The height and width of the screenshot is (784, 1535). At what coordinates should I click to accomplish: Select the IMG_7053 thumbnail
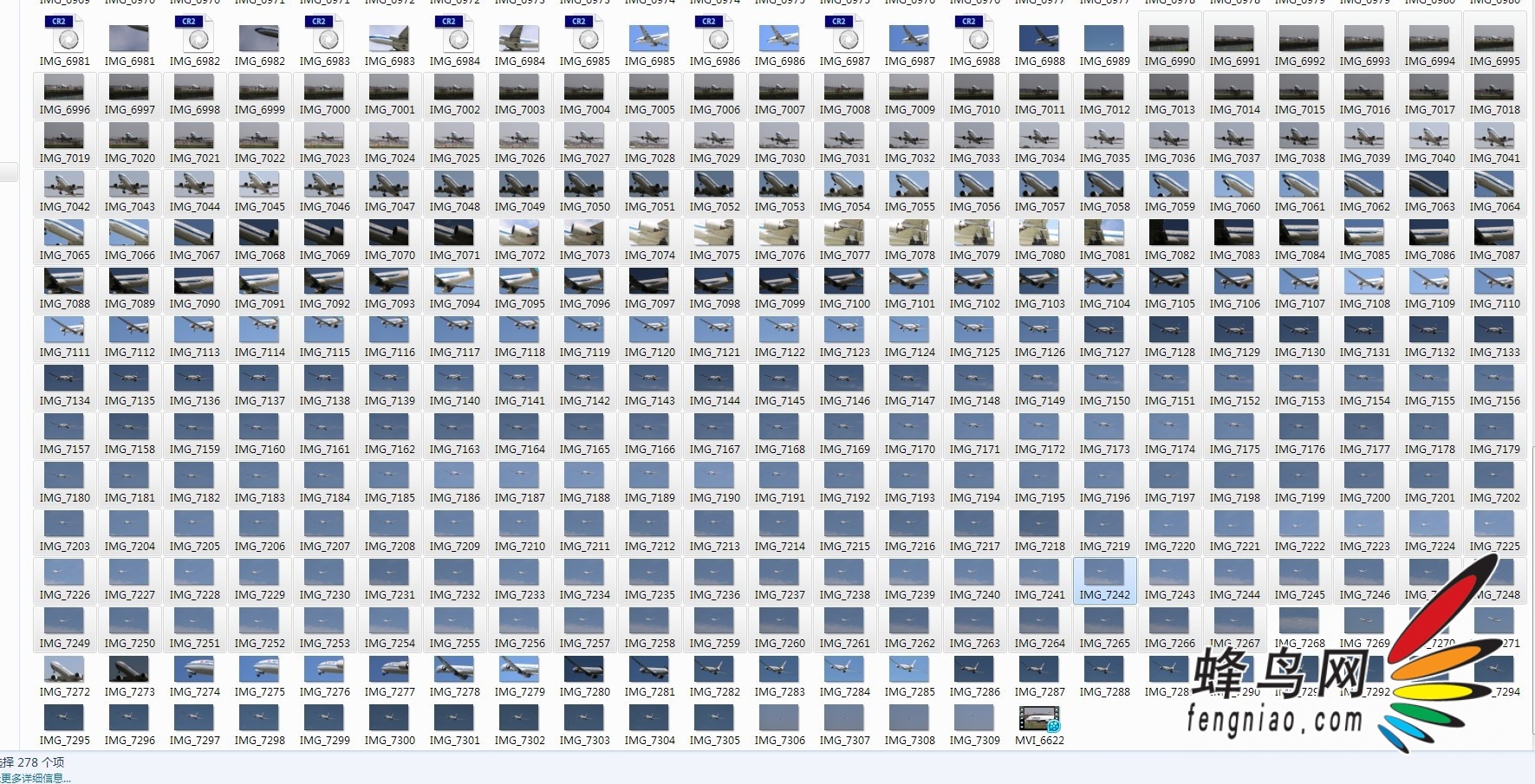click(x=779, y=184)
